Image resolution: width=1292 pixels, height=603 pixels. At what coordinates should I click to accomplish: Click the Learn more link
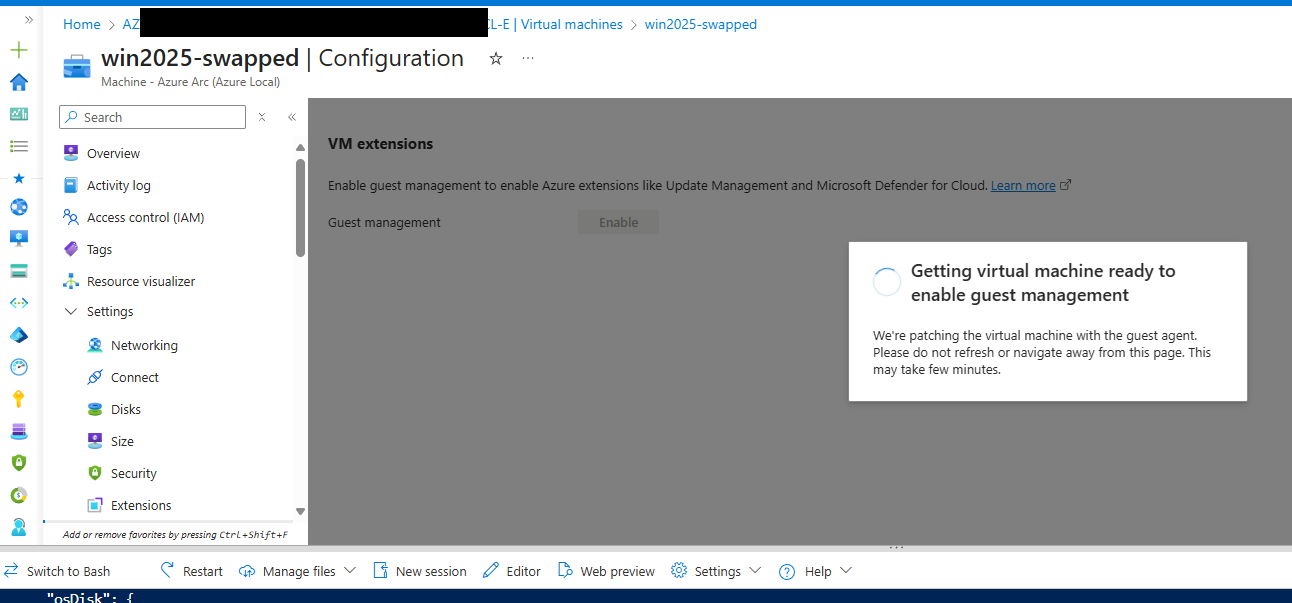tap(1023, 186)
